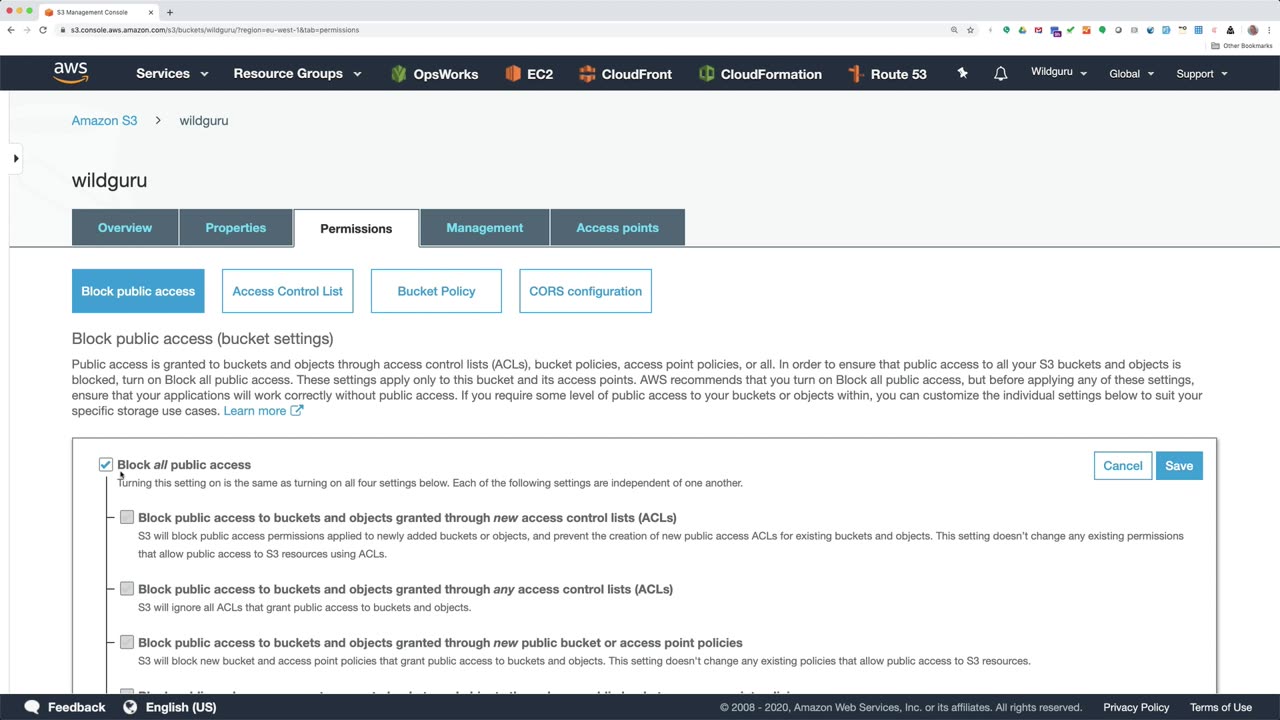Click the wildguru breadcrumb text
Viewport: 1280px width, 720px height.
(204, 120)
